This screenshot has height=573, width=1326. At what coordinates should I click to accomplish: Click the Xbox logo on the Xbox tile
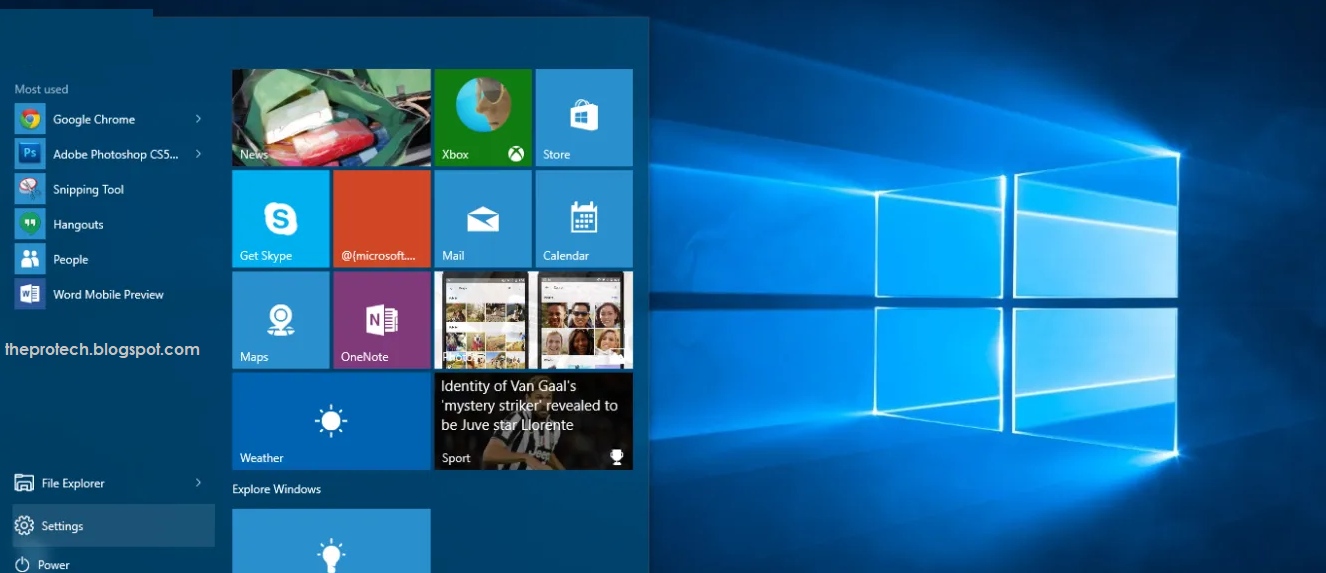pyautogui.click(x=516, y=154)
